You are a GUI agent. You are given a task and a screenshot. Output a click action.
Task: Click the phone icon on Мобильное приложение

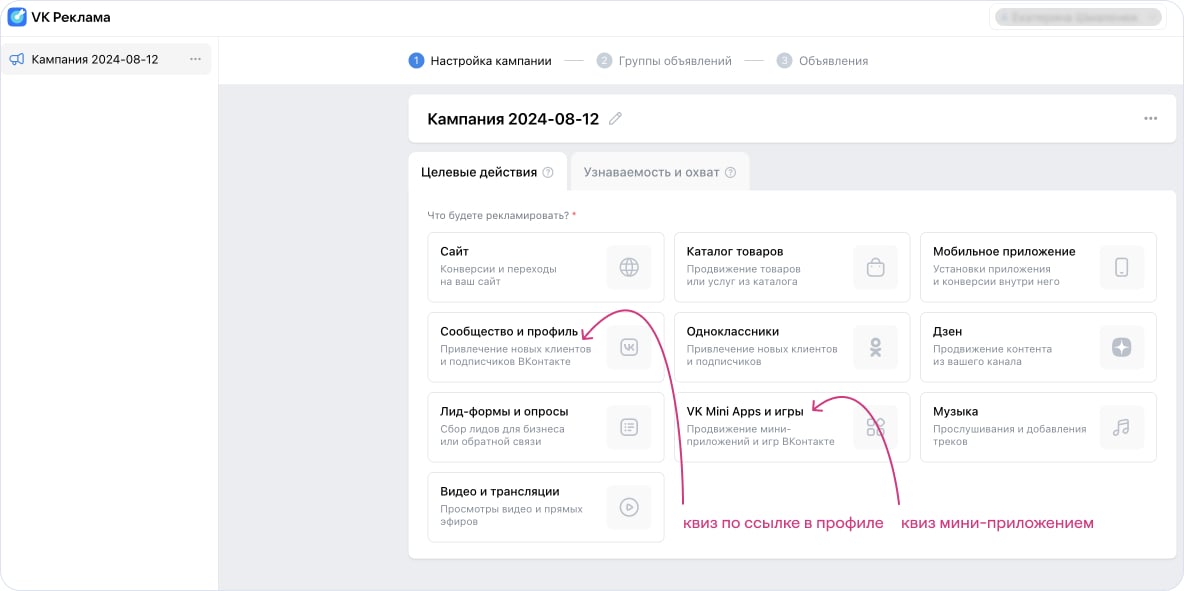pyautogui.click(x=1122, y=267)
